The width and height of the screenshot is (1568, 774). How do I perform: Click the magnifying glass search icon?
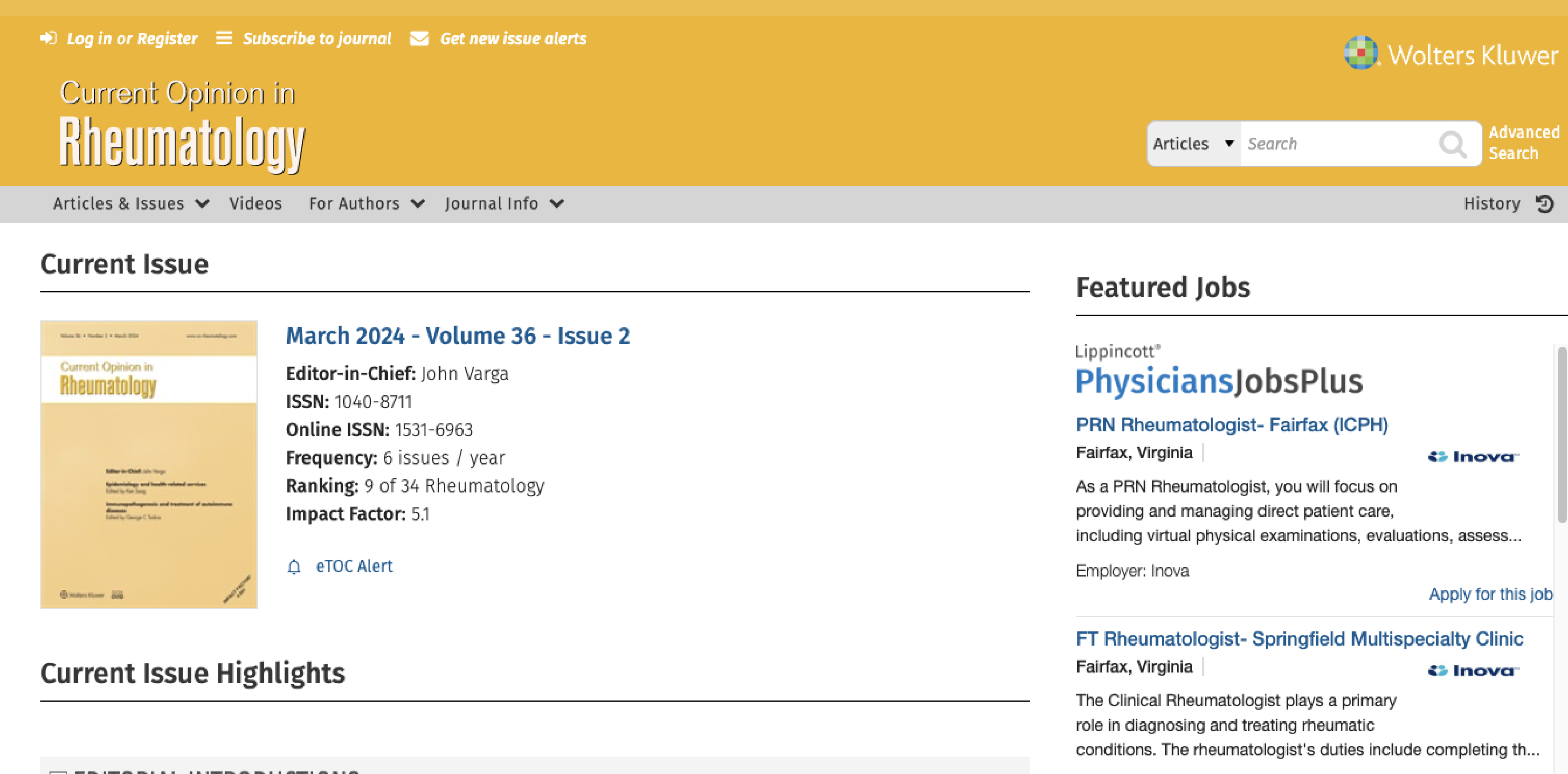(x=1453, y=144)
